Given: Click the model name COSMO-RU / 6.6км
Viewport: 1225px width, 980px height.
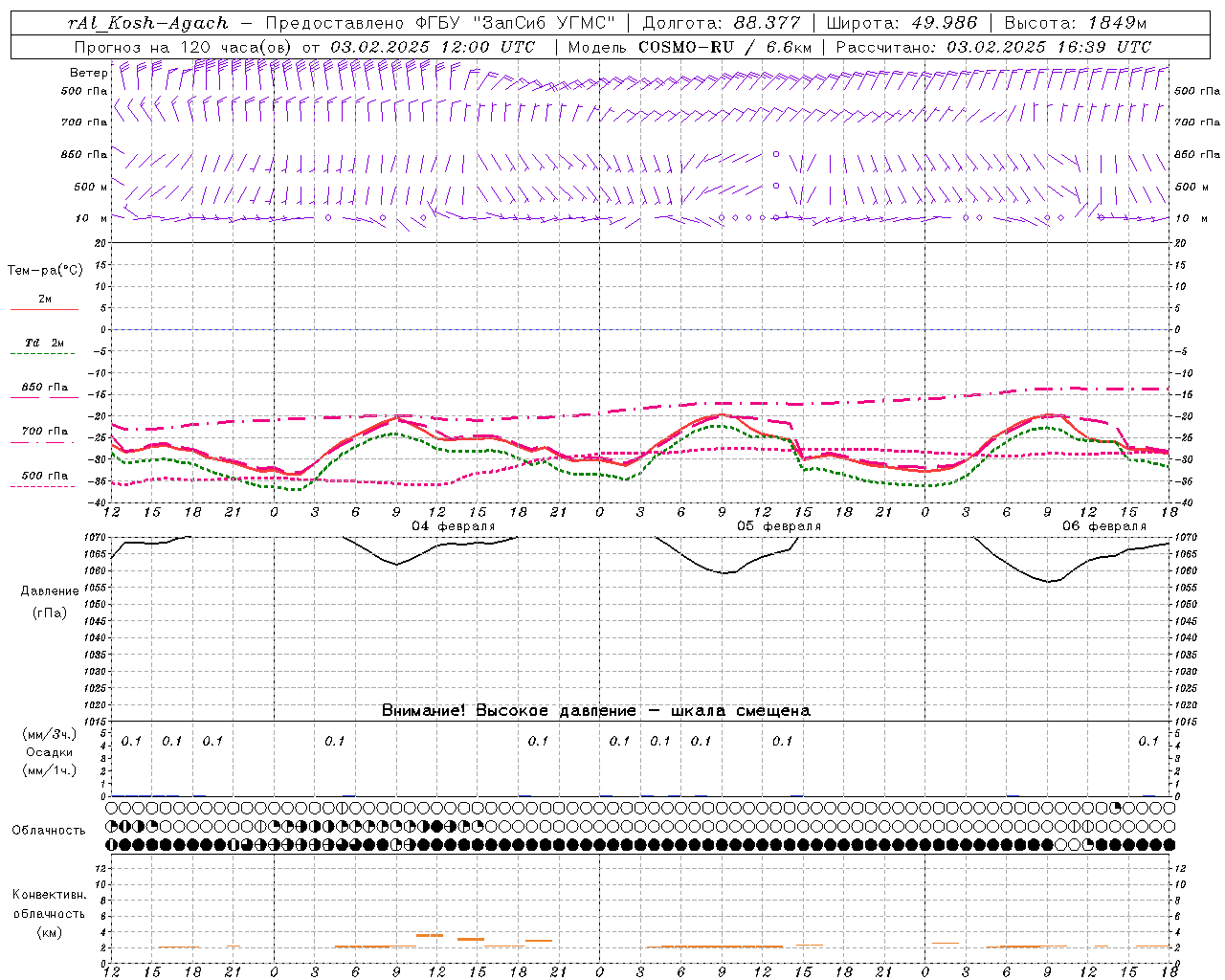Looking at the screenshot, I should point(725,47).
